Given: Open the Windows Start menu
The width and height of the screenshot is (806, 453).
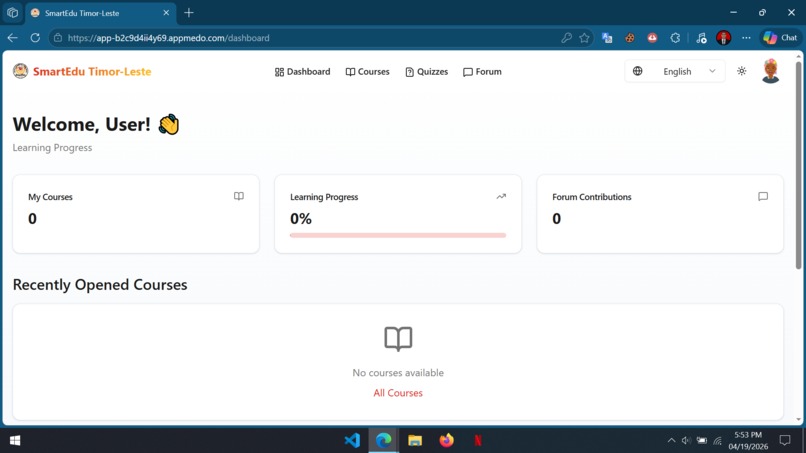Looking at the screenshot, I should pos(15,441).
